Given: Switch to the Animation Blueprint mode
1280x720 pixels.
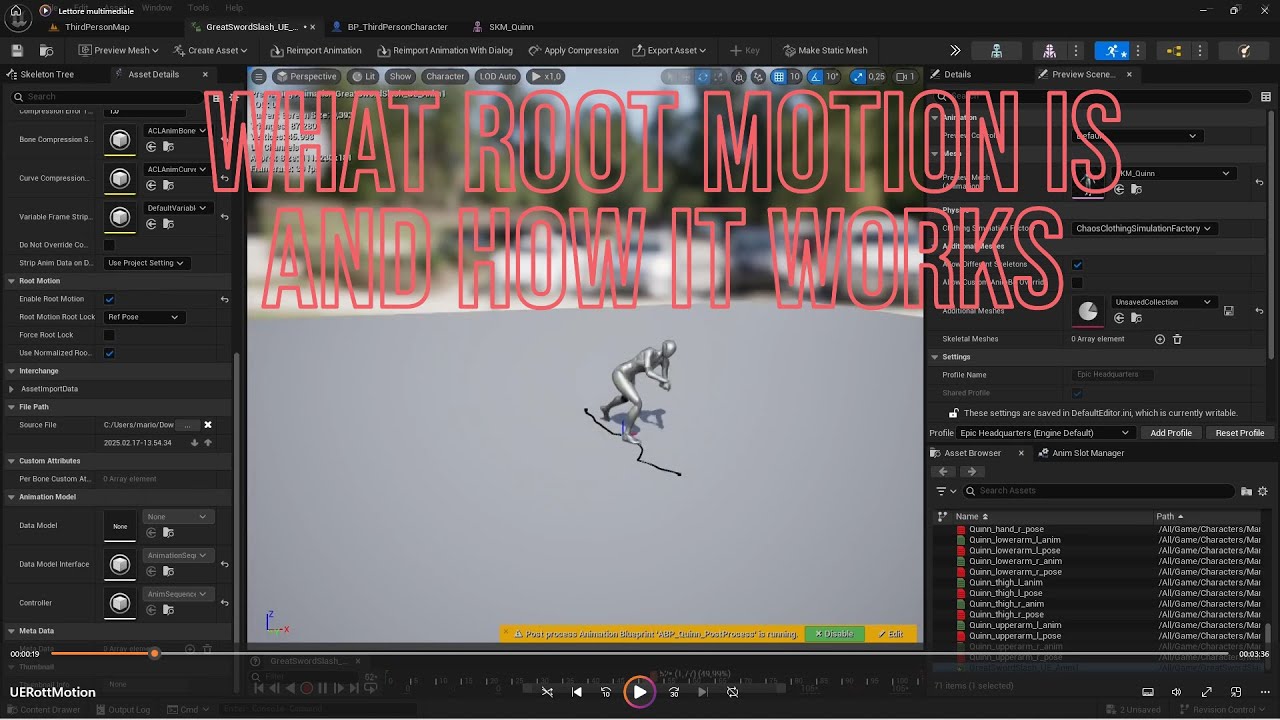Looking at the screenshot, I should (x=1174, y=50).
